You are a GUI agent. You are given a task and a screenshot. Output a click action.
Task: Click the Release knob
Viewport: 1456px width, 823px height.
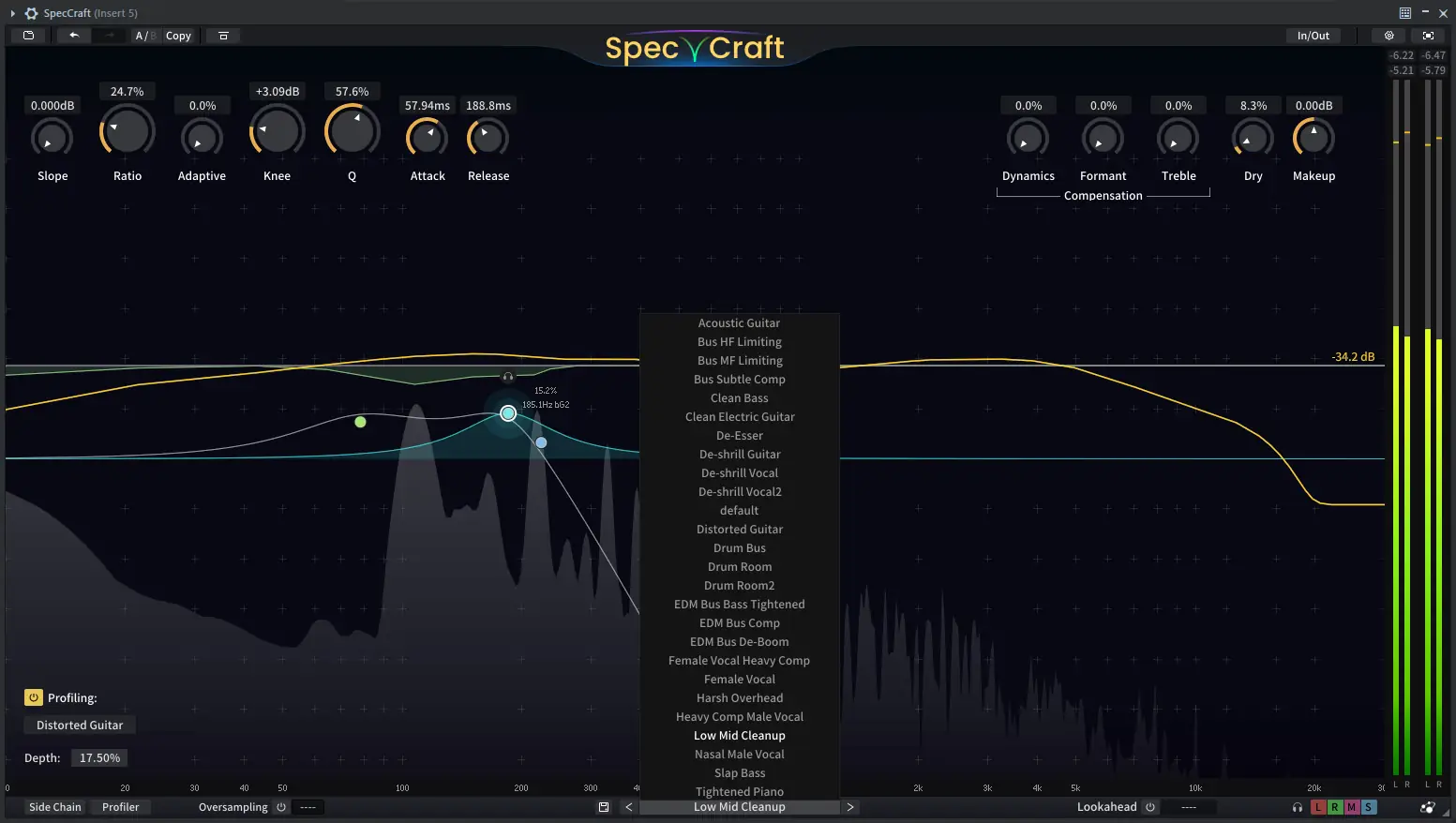point(488,139)
